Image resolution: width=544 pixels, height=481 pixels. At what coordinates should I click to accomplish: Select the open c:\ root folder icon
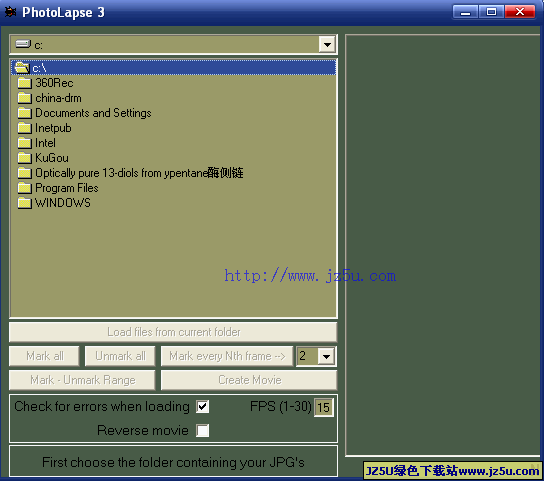point(22,67)
